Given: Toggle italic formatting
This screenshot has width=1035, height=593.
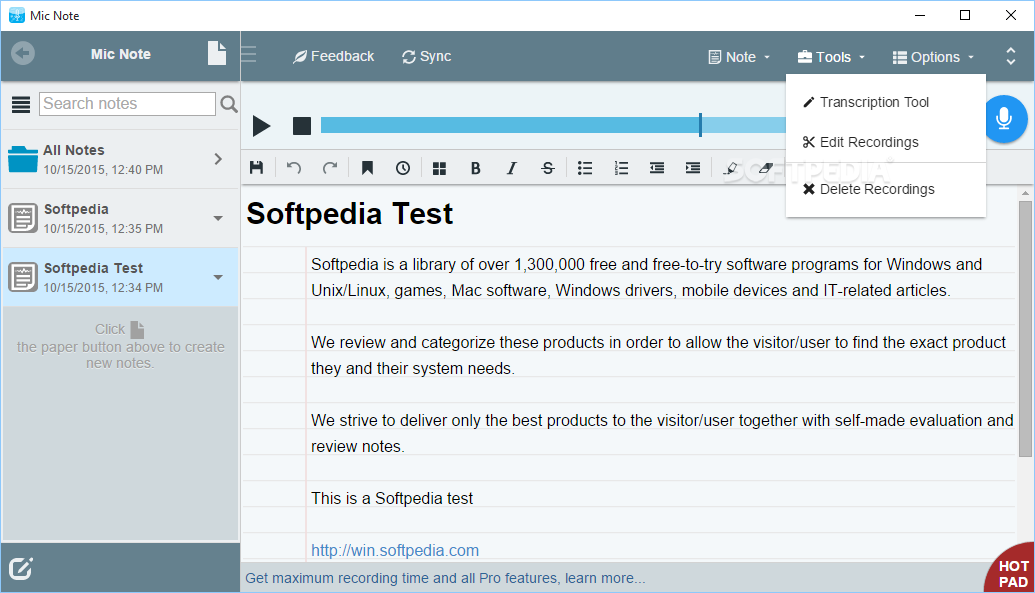Looking at the screenshot, I should tap(512, 168).
